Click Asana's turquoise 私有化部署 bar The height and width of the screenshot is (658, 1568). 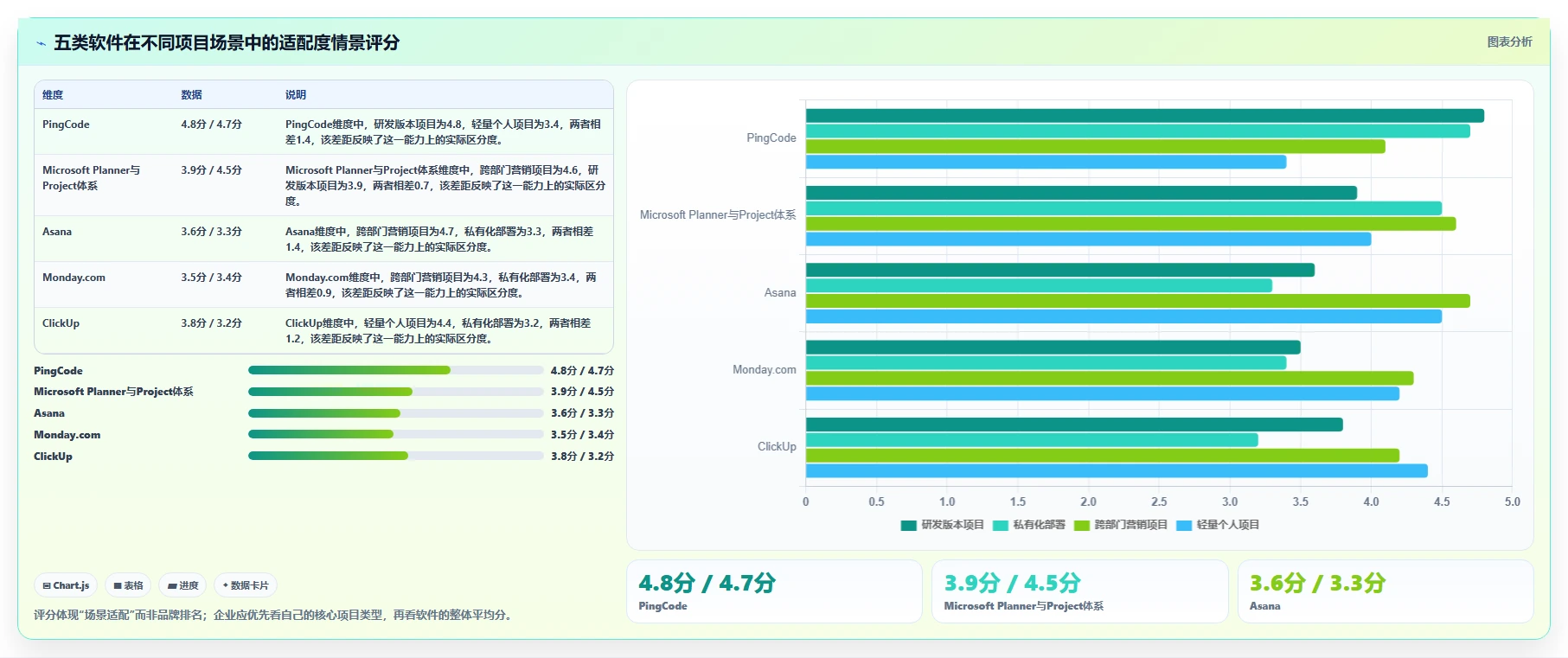click(x=1039, y=285)
